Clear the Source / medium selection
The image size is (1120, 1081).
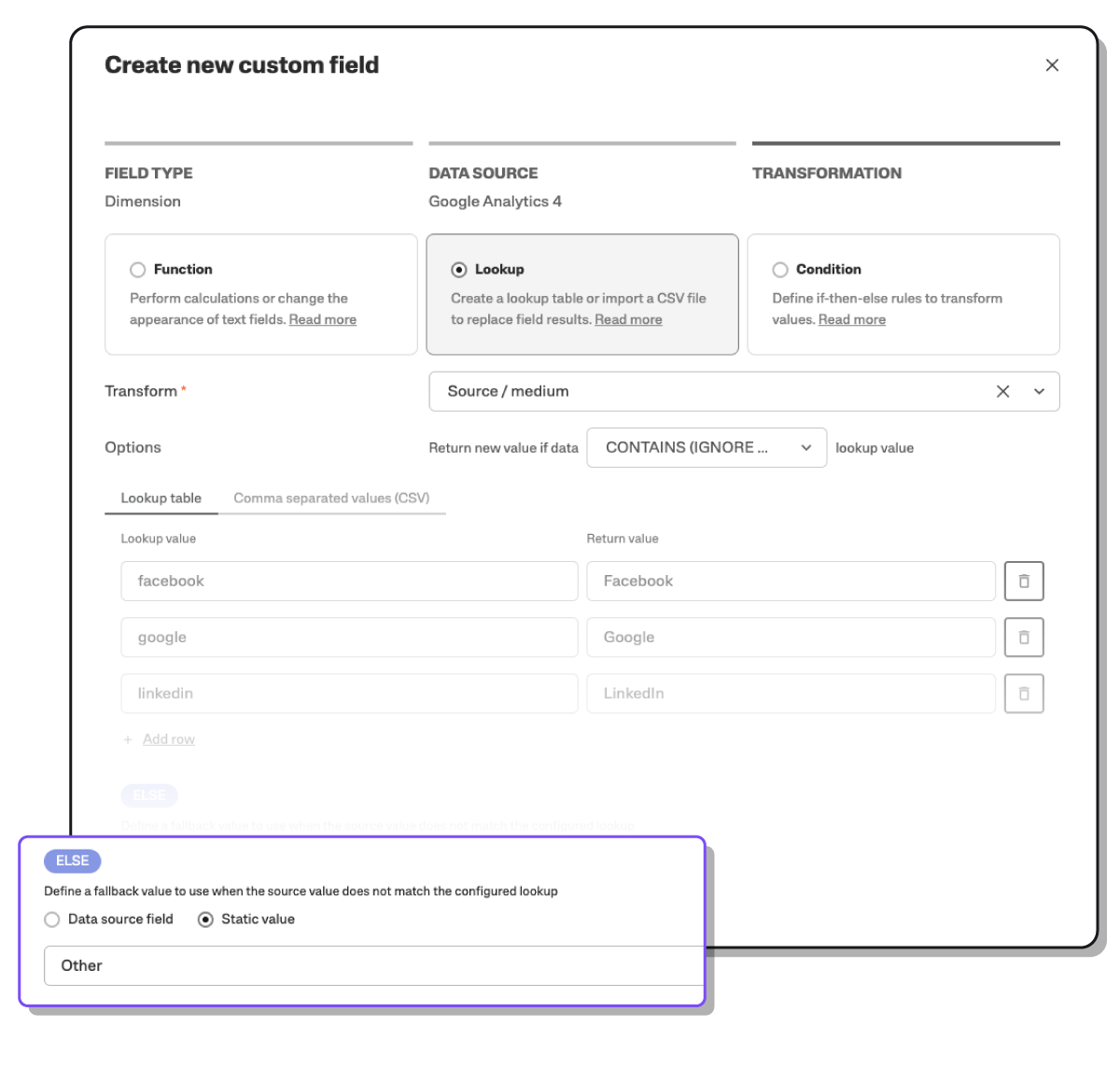click(1002, 392)
